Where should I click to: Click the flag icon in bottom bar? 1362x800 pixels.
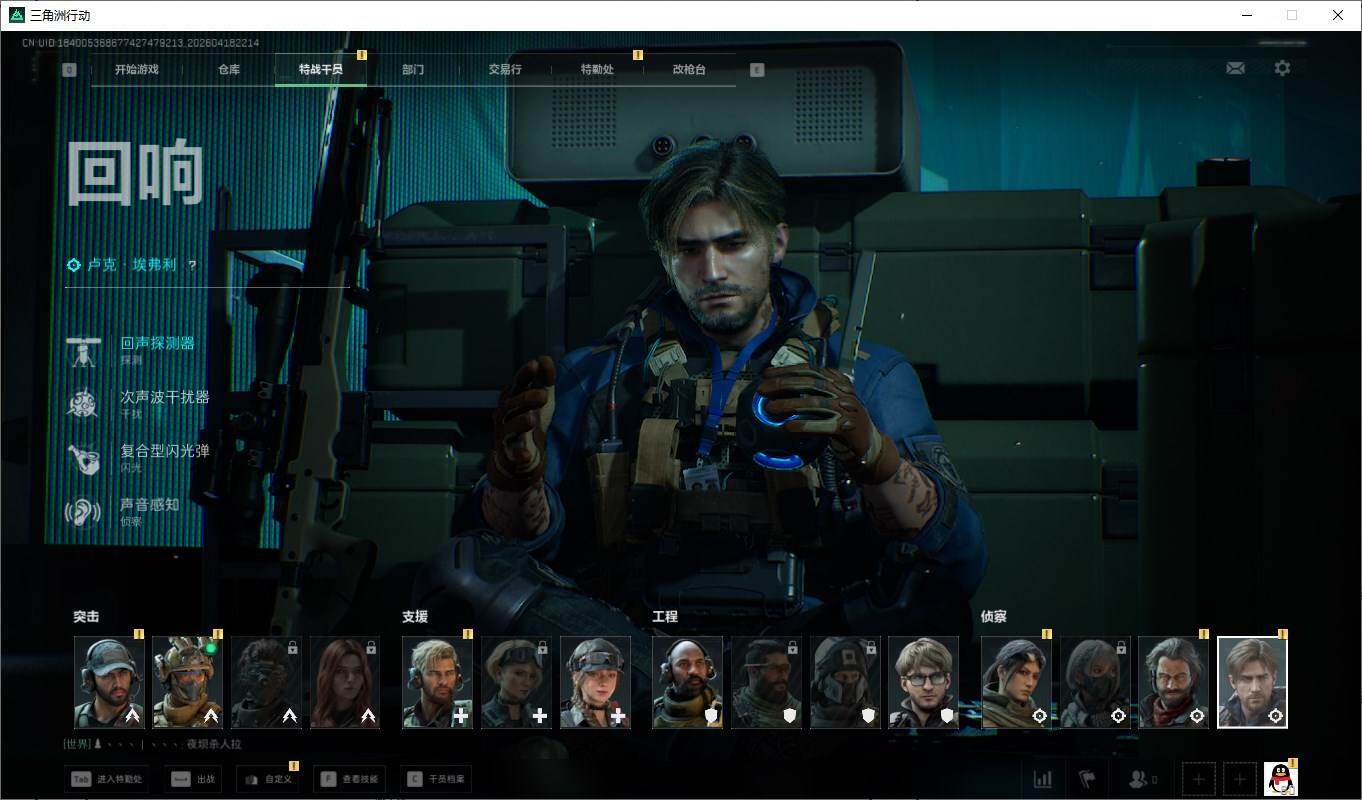coord(1087,778)
